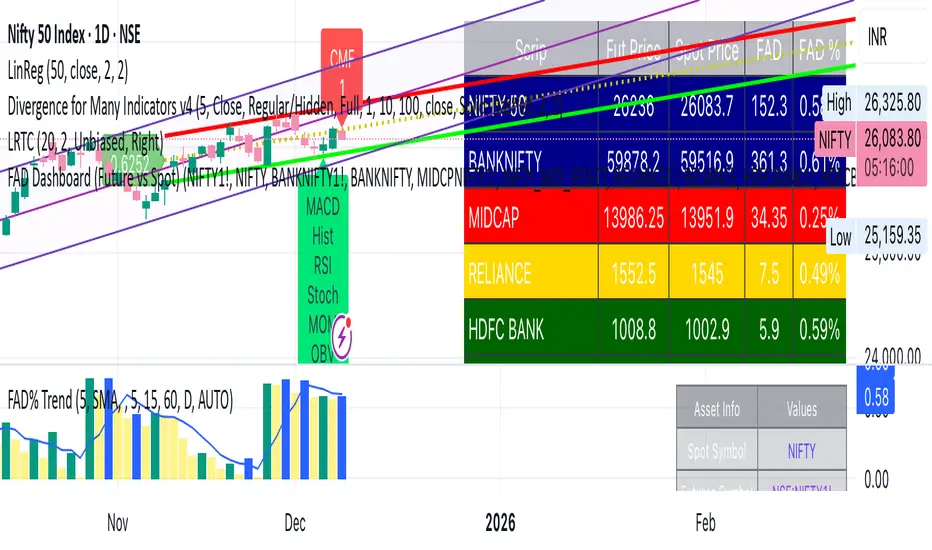Click the purple lightning bolt icon
This screenshot has width=932, height=550.
click(342, 337)
